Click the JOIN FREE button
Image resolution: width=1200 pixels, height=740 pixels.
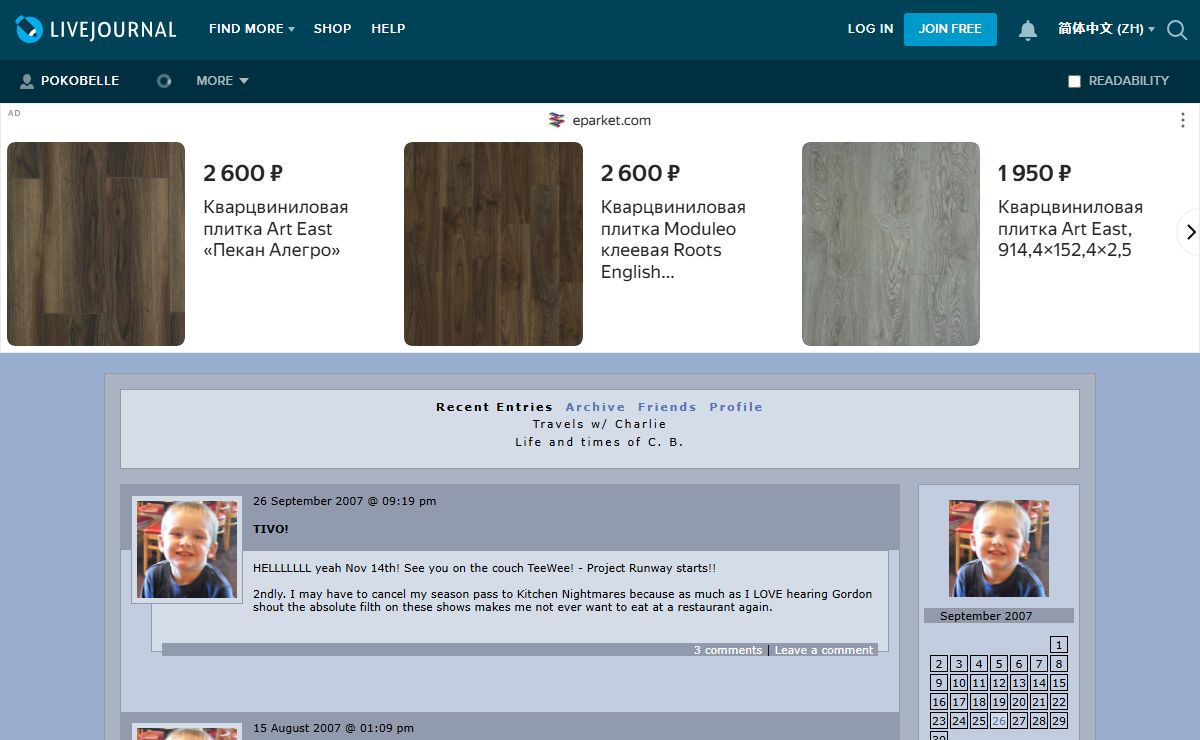point(950,29)
